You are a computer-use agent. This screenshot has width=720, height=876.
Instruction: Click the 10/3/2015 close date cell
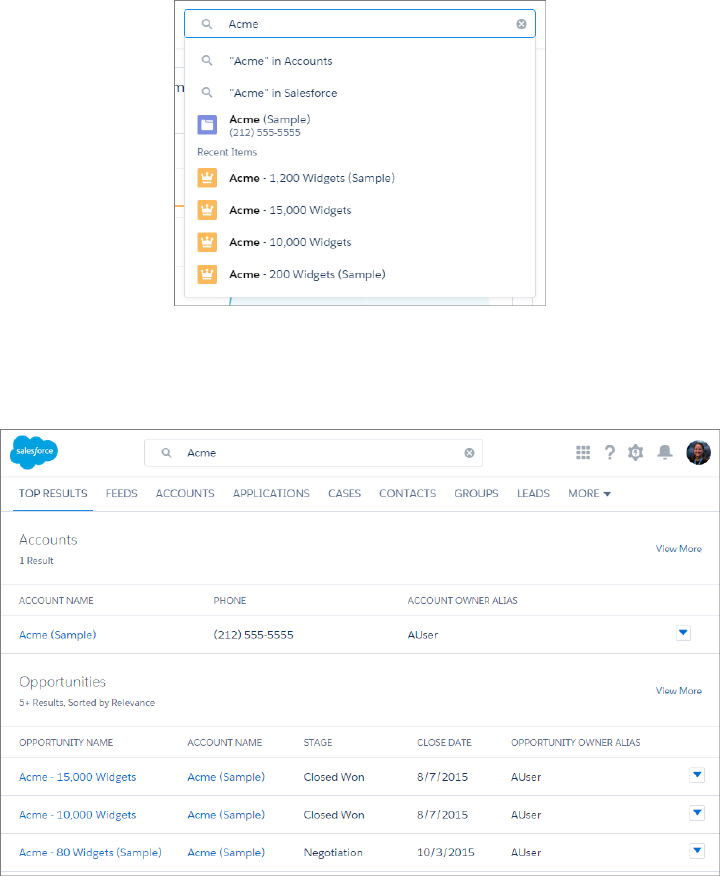[446, 853]
